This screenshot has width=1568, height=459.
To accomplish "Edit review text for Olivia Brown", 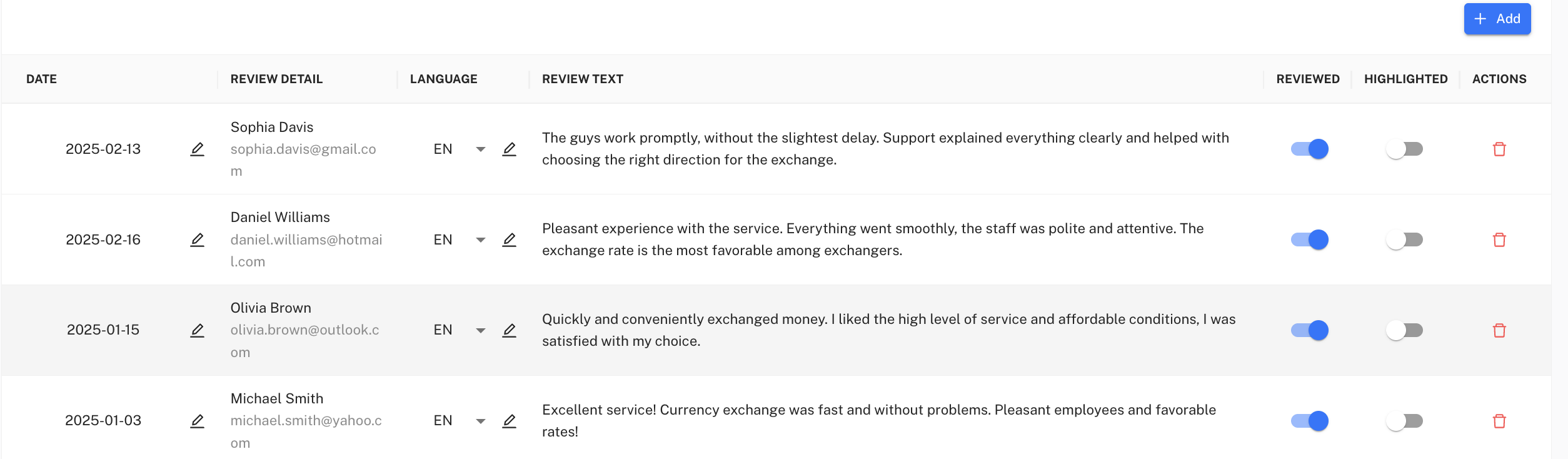I will click(510, 330).
